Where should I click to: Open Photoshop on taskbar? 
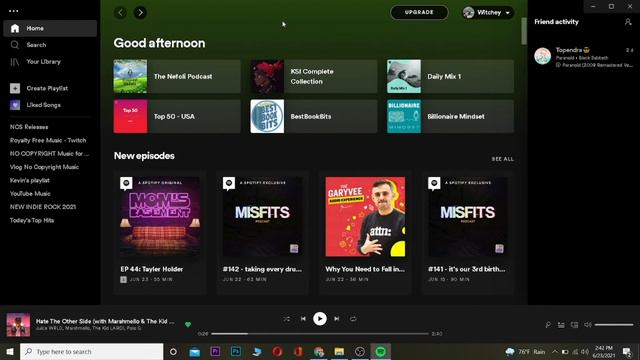236,351
